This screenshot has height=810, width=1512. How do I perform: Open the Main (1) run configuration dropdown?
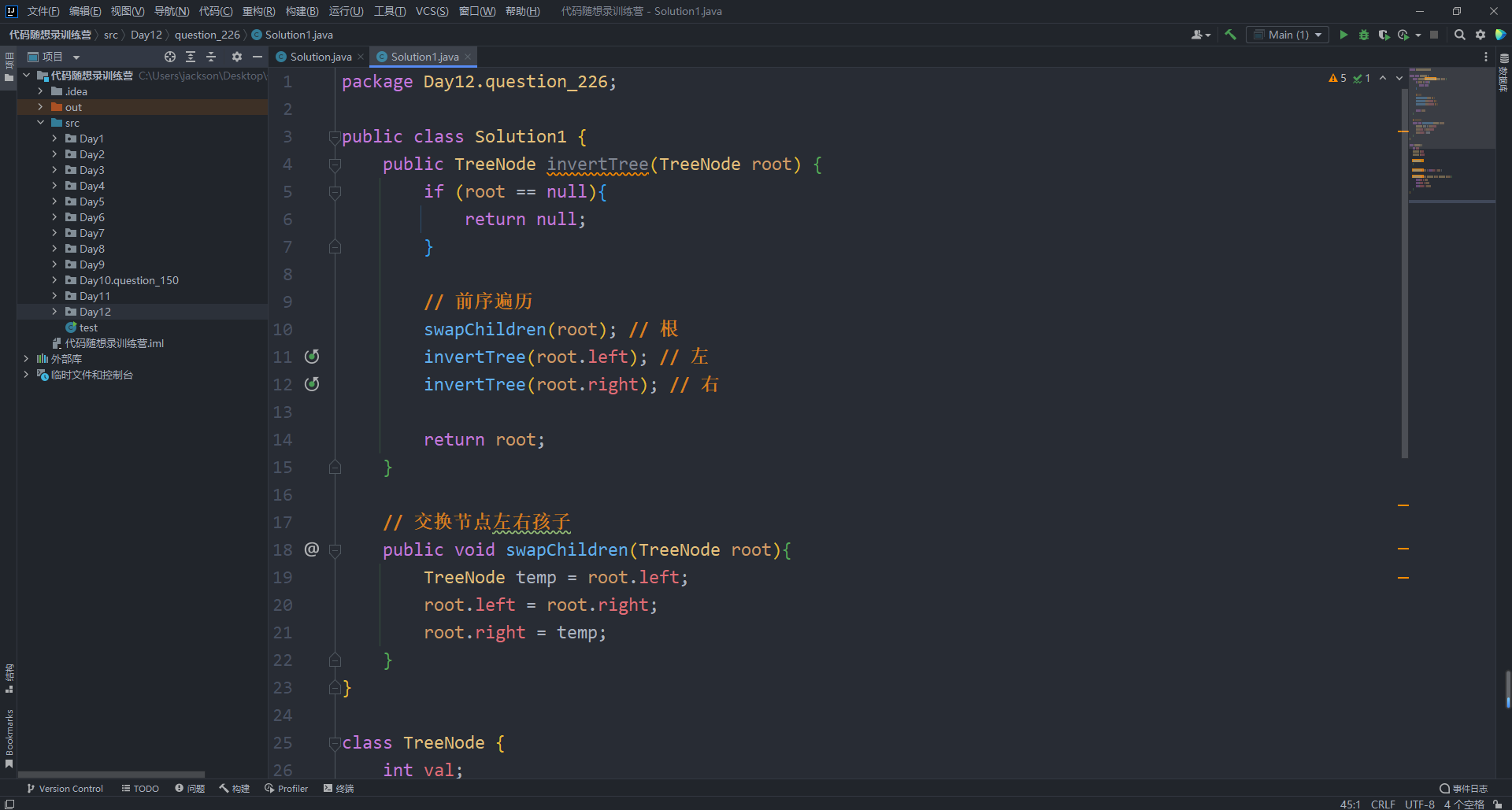pyautogui.click(x=1288, y=35)
